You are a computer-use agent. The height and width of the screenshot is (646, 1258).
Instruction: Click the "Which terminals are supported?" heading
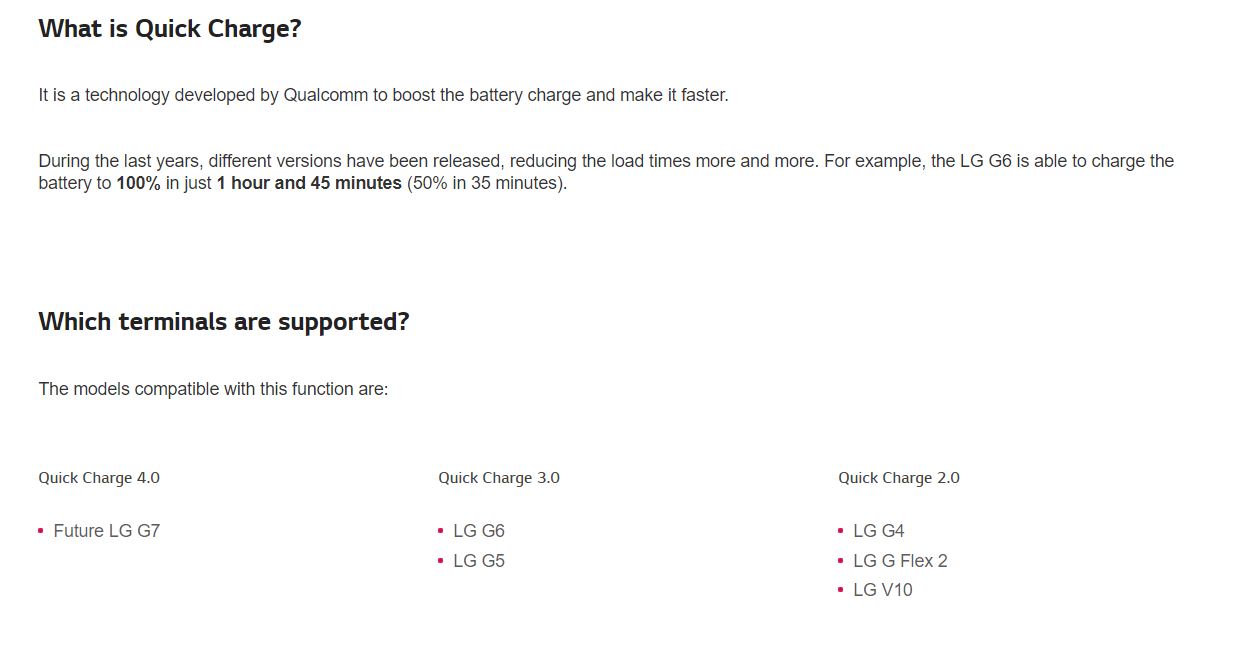pyautogui.click(x=224, y=322)
